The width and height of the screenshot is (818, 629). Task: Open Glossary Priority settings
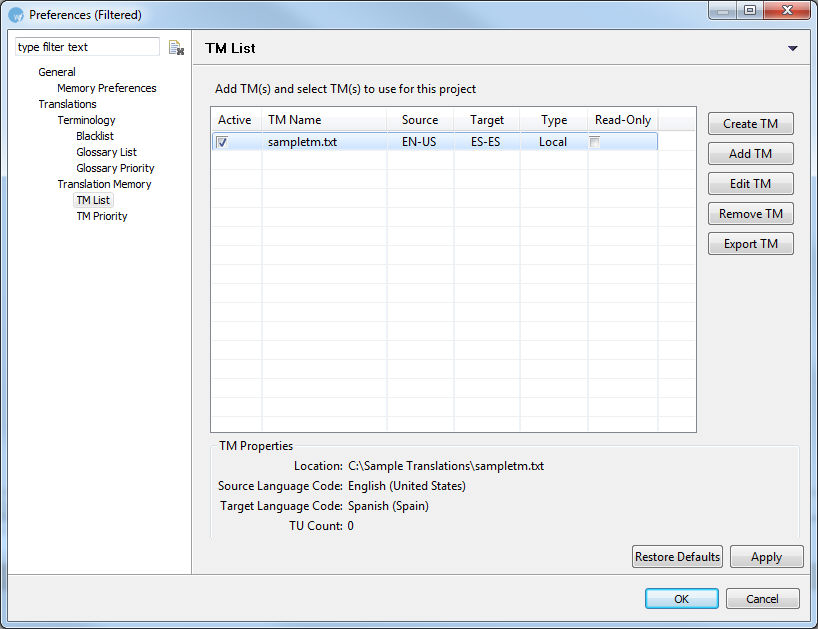115,168
